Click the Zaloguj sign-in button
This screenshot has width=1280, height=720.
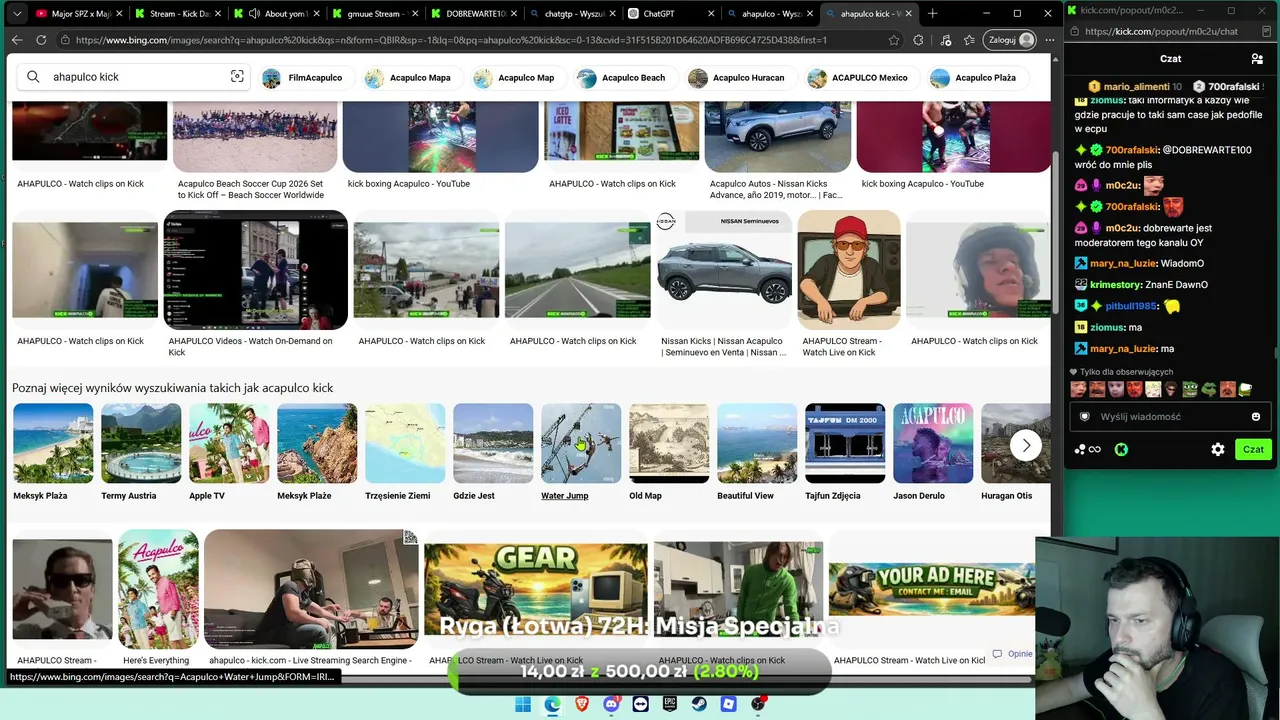point(1008,40)
